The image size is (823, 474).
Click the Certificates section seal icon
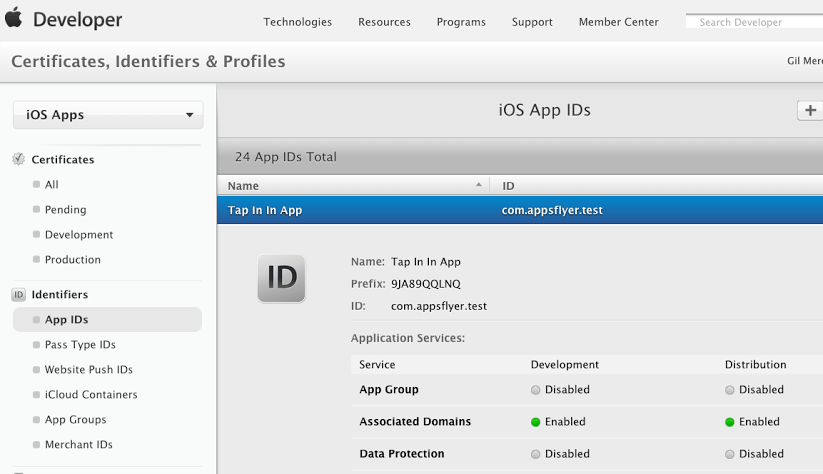click(18, 159)
